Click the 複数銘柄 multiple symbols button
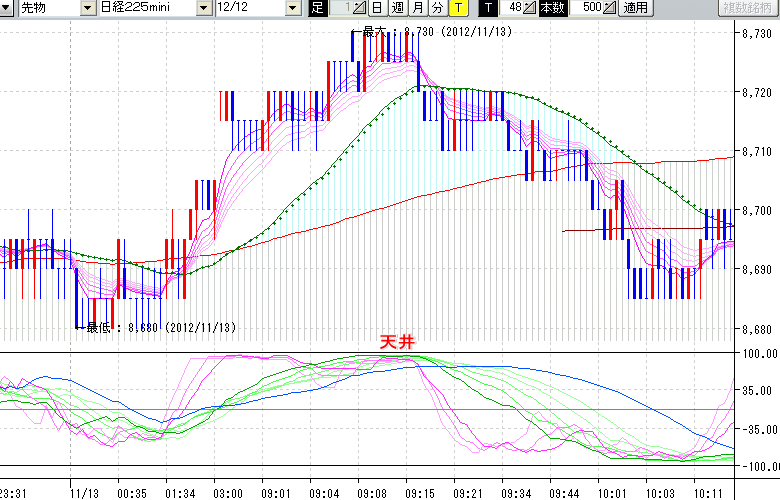This screenshot has width=780, height=500. pyautogui.click(x=748, y=8)
